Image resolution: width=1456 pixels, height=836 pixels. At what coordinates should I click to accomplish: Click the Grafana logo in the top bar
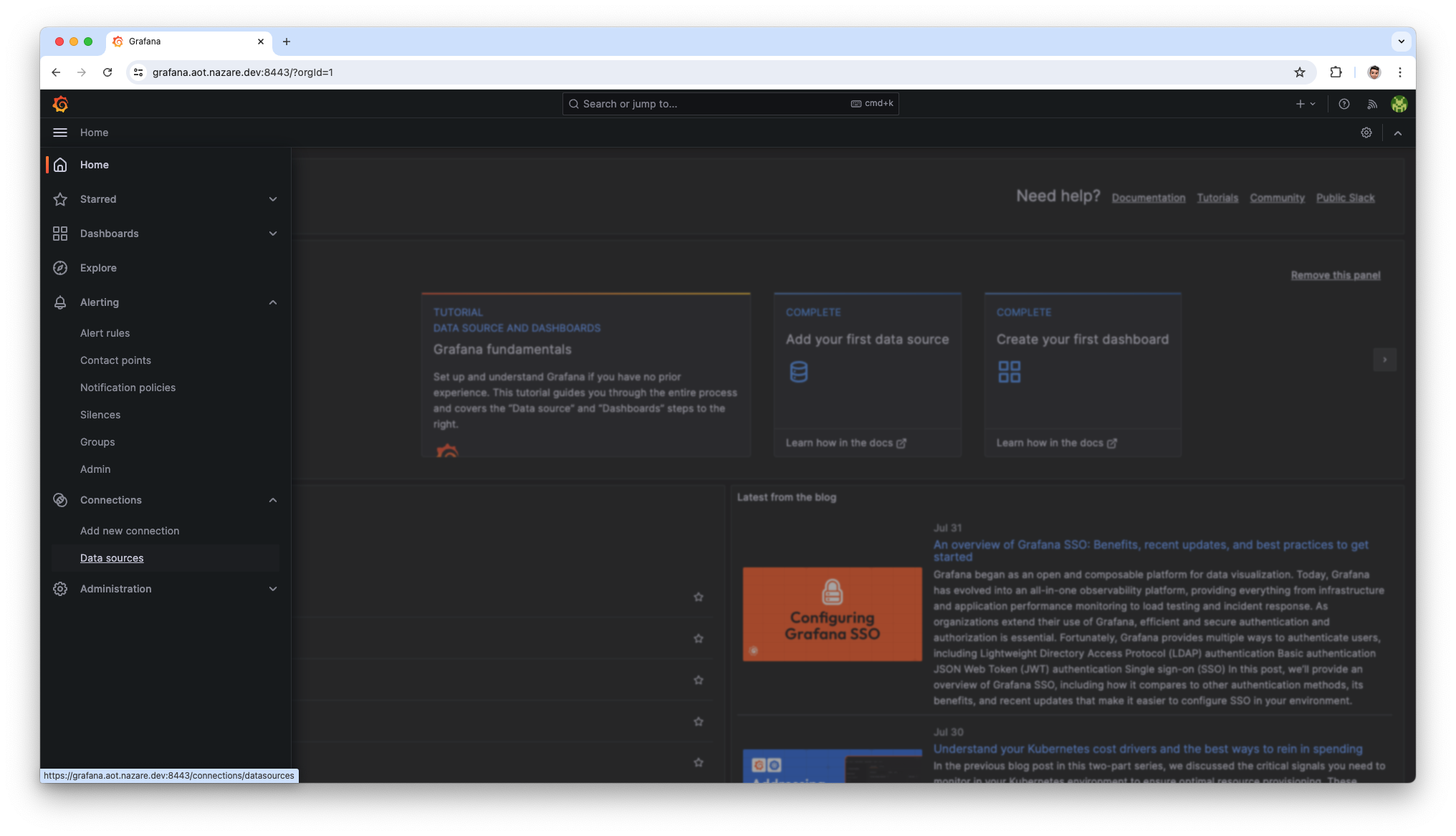pyautogui.click(x=61, y=104)
